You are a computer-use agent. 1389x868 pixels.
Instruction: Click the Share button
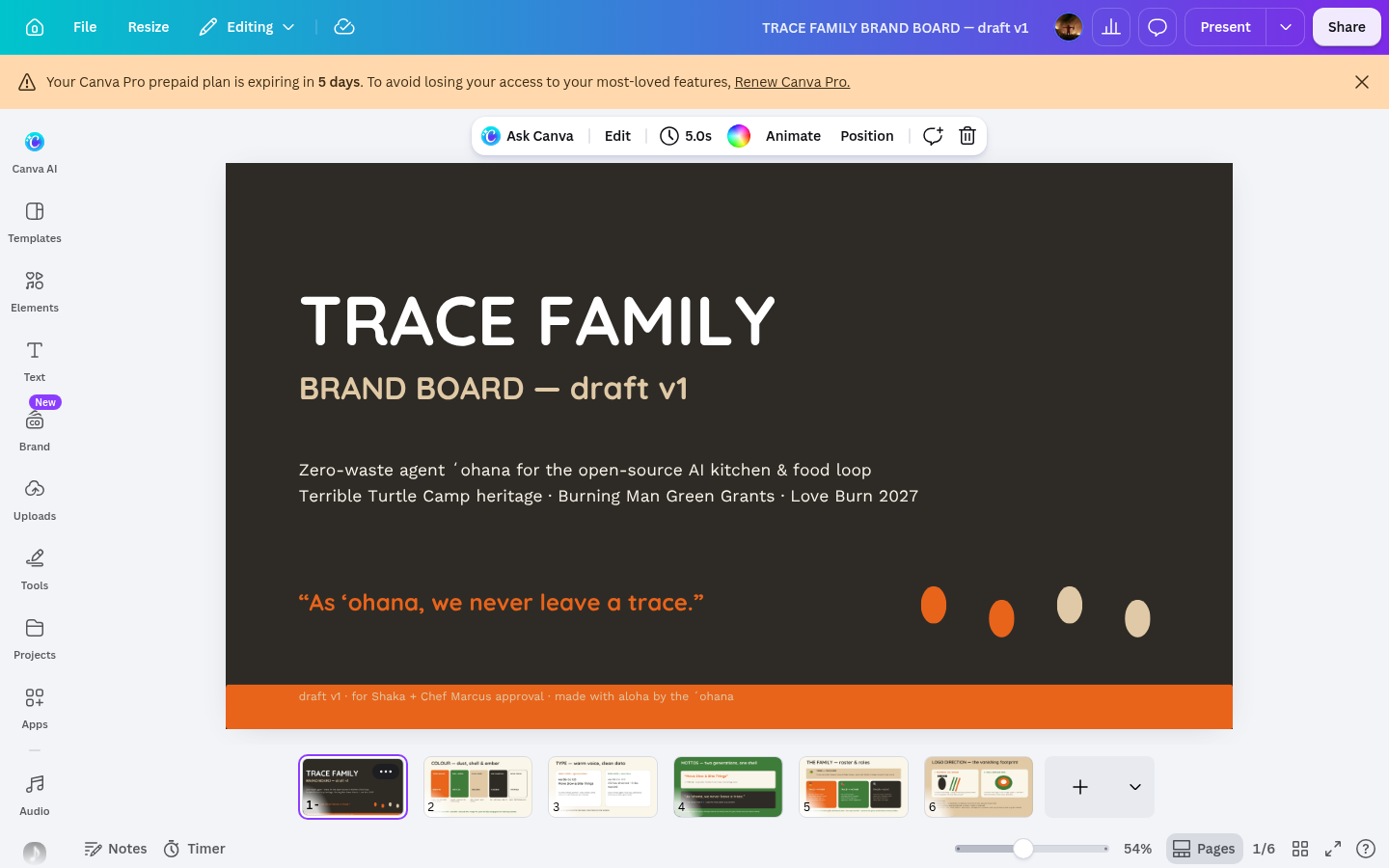(1347, 27)
